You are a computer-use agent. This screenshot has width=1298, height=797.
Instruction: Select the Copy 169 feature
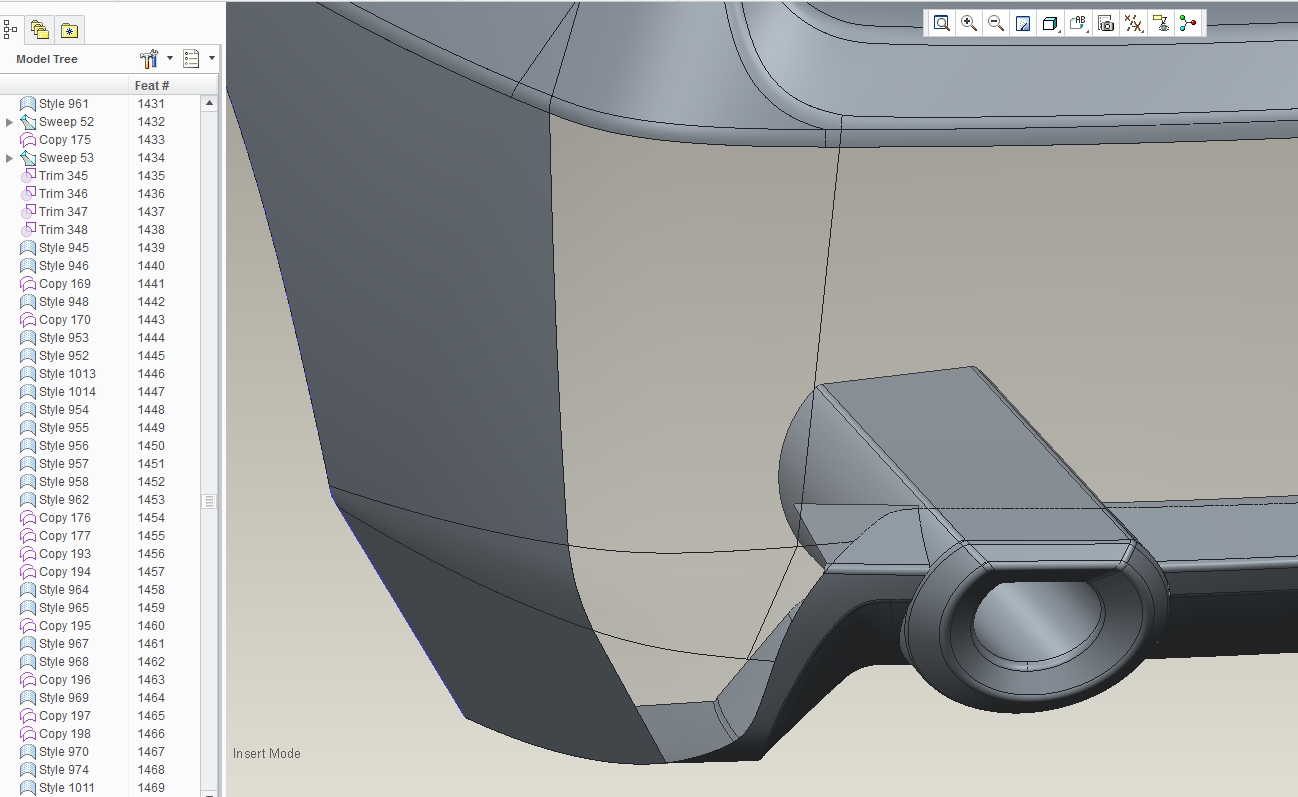(65, 284)
